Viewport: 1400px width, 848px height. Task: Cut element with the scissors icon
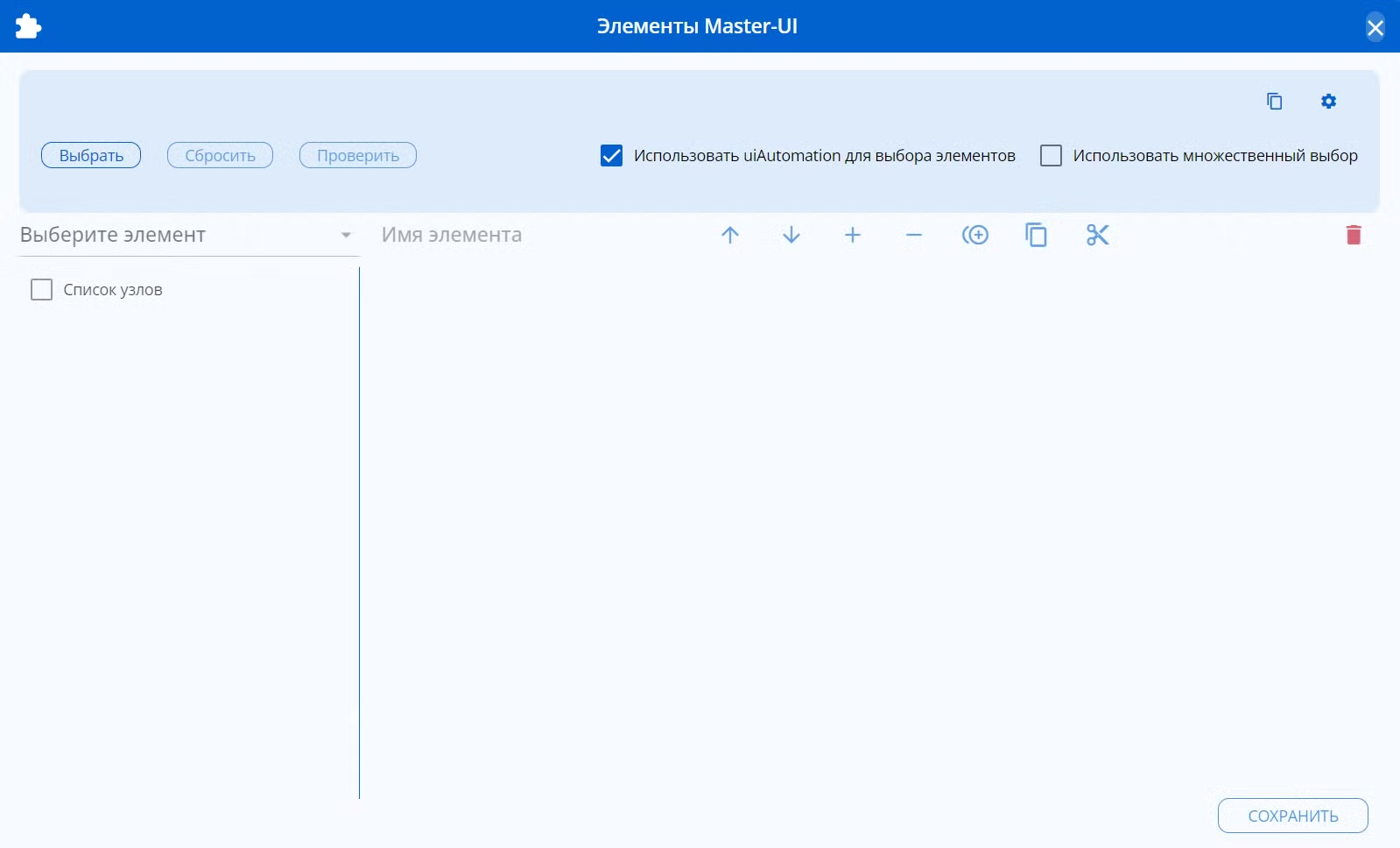coord(1098,235)
